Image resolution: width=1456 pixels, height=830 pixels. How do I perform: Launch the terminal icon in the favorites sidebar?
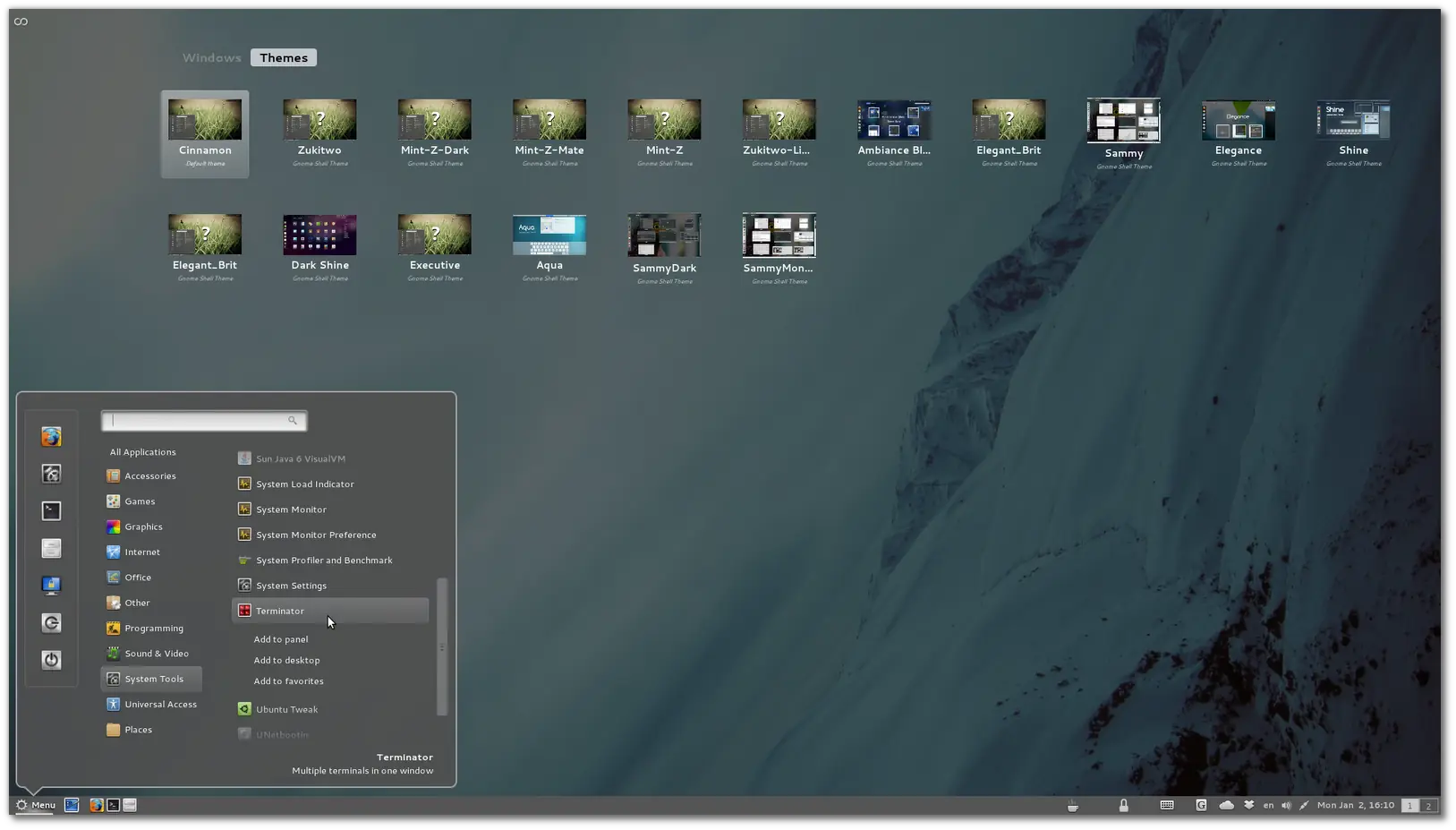(x=51, y=511)
